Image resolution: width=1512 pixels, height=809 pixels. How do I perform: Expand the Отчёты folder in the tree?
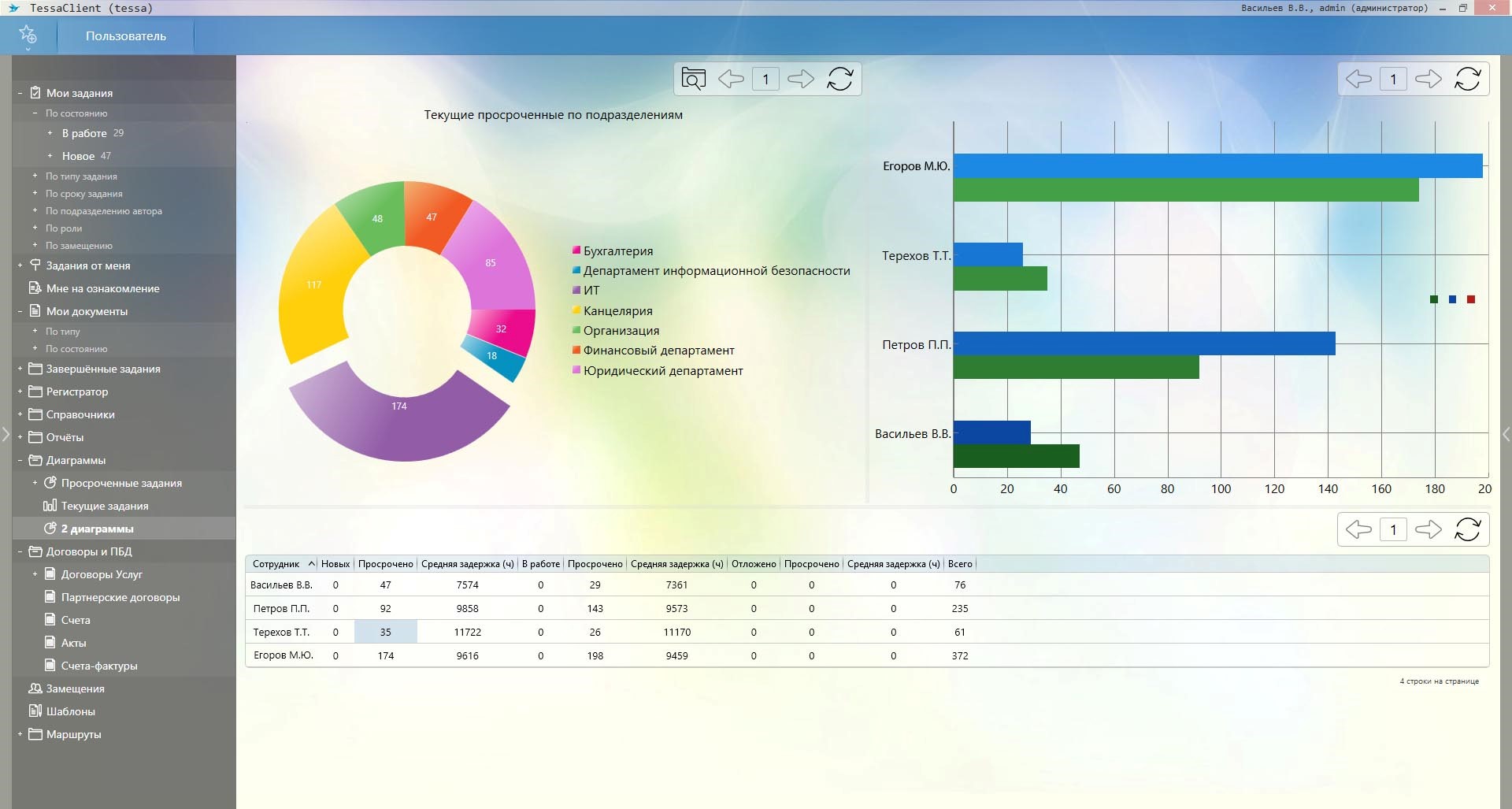20,437
